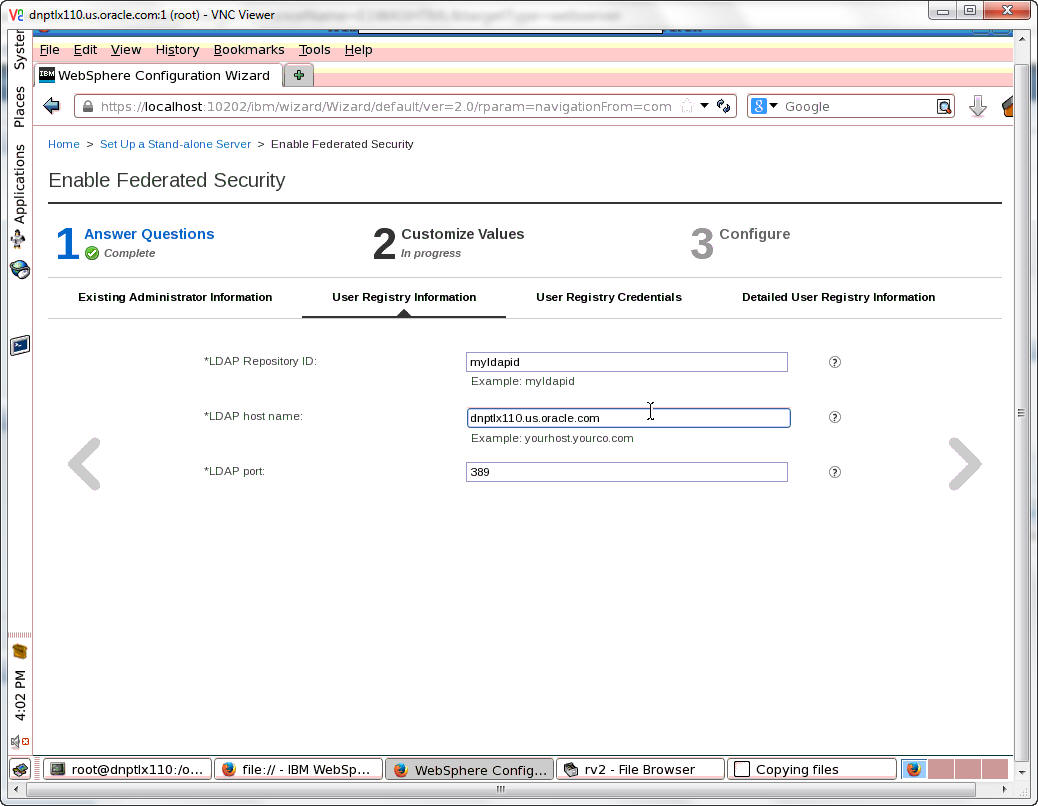Open the Bookmarks menu
The image size is (1038, 806).
[249, 50]
